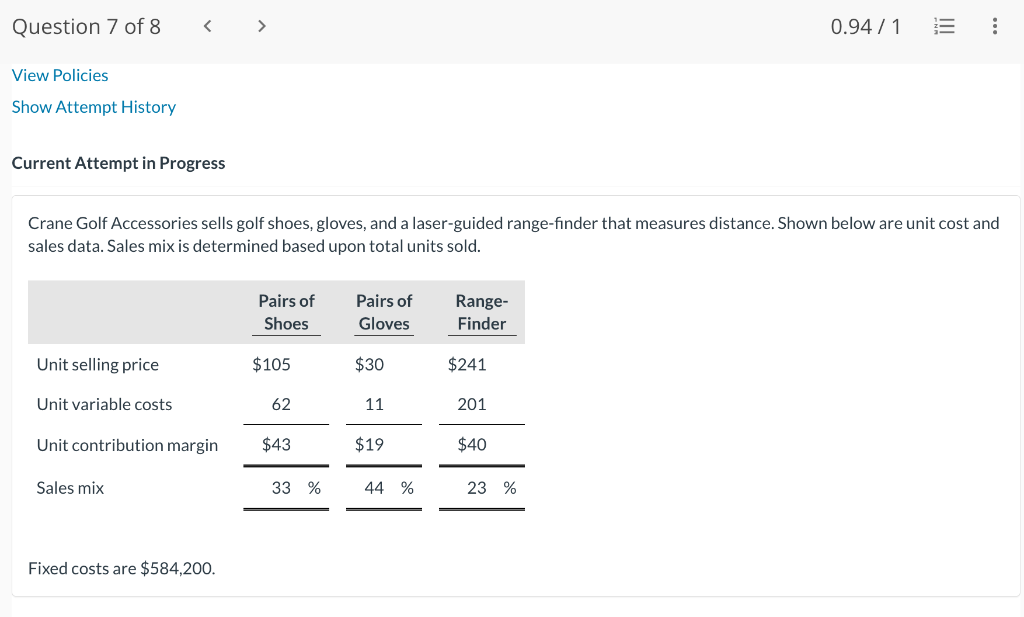Viewport: 1024px width, 617px height.
Task: Click the $30 gloves selling price
Action: [370, 364]
